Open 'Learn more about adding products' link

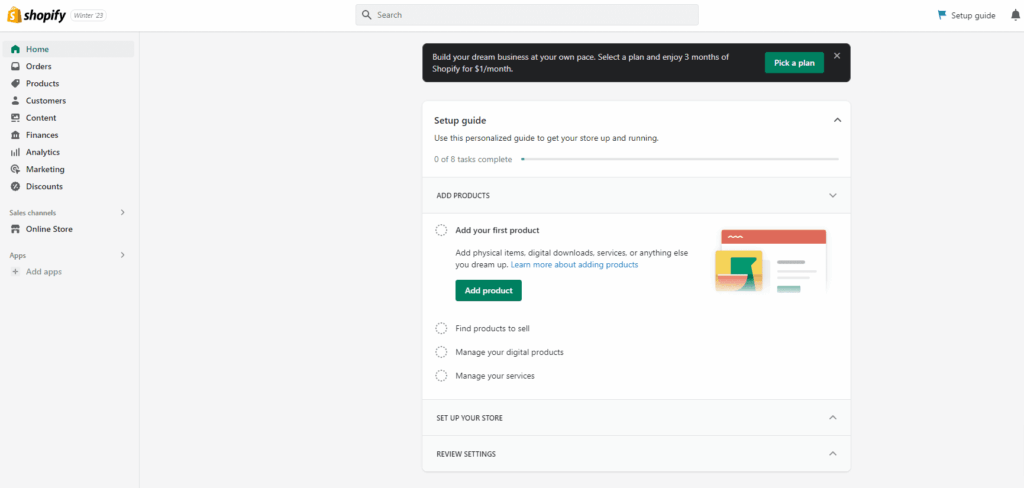coord(575,265)
